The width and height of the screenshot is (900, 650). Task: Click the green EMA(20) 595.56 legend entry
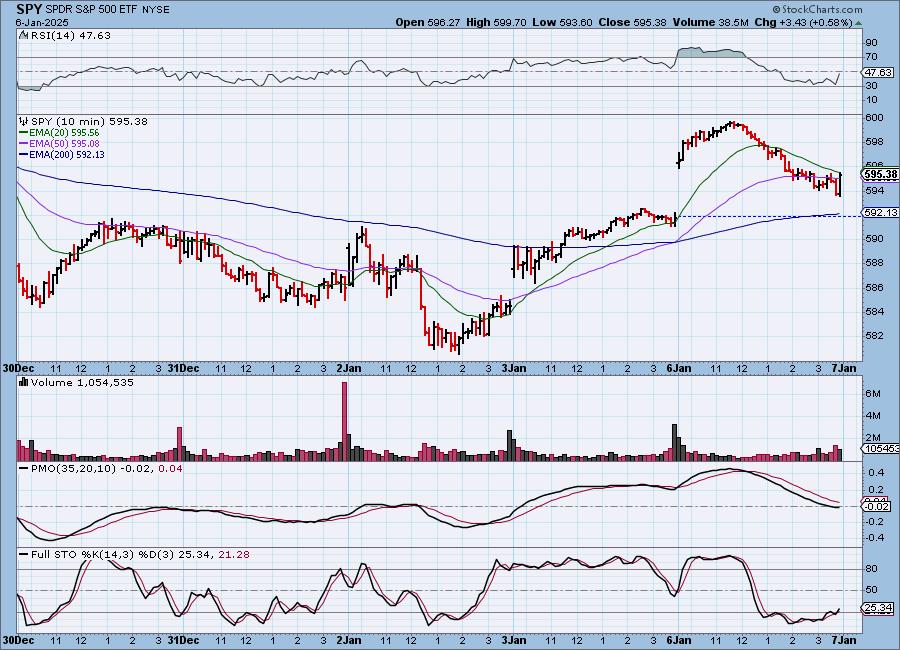59,133
